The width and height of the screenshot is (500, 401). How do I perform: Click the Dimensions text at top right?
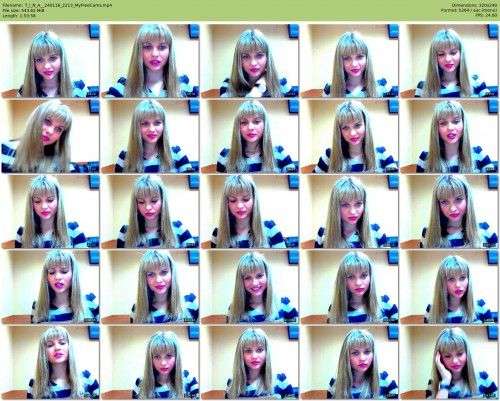coord(475,5)
